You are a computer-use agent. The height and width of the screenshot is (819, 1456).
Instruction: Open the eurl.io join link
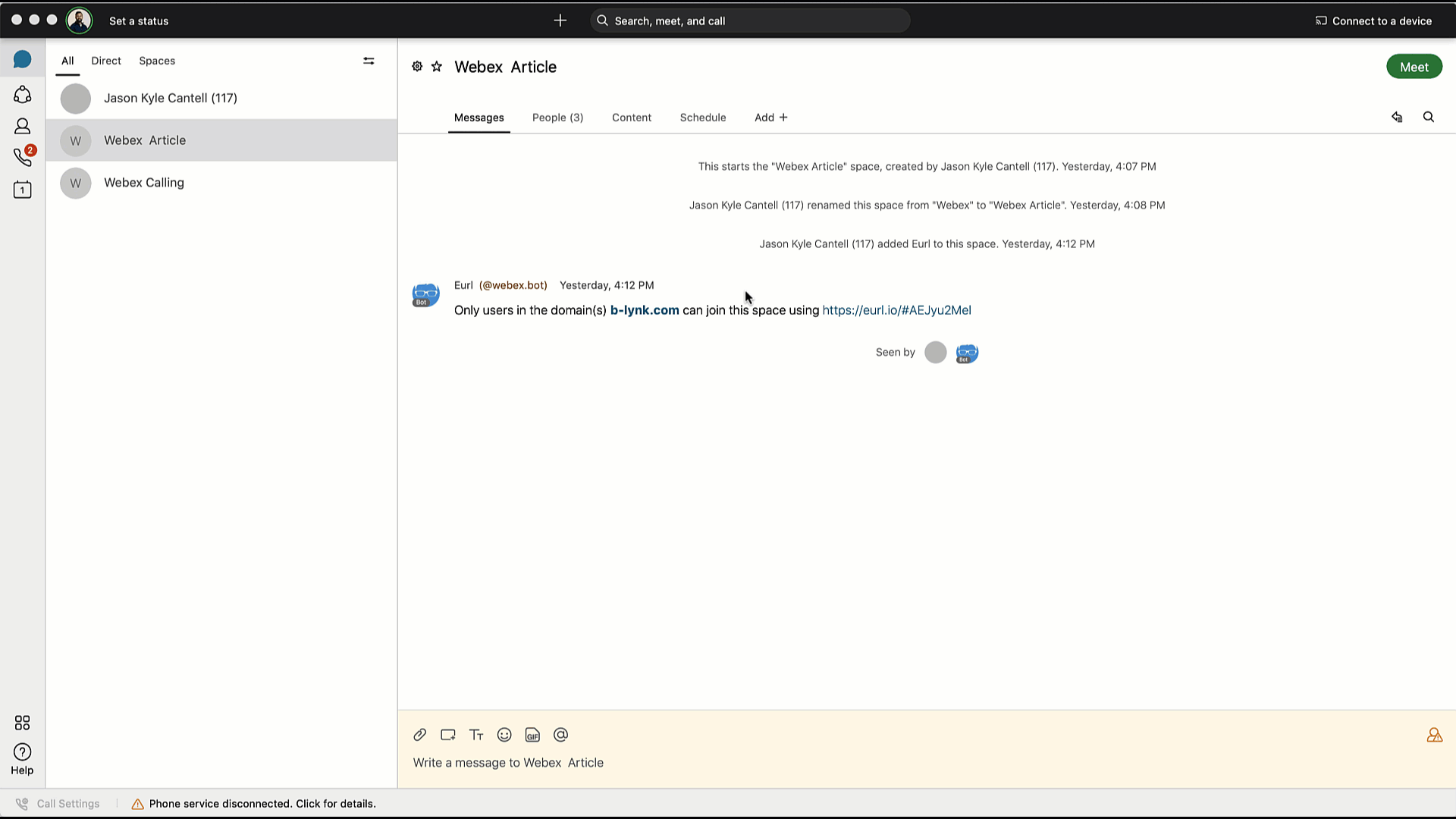897,310
